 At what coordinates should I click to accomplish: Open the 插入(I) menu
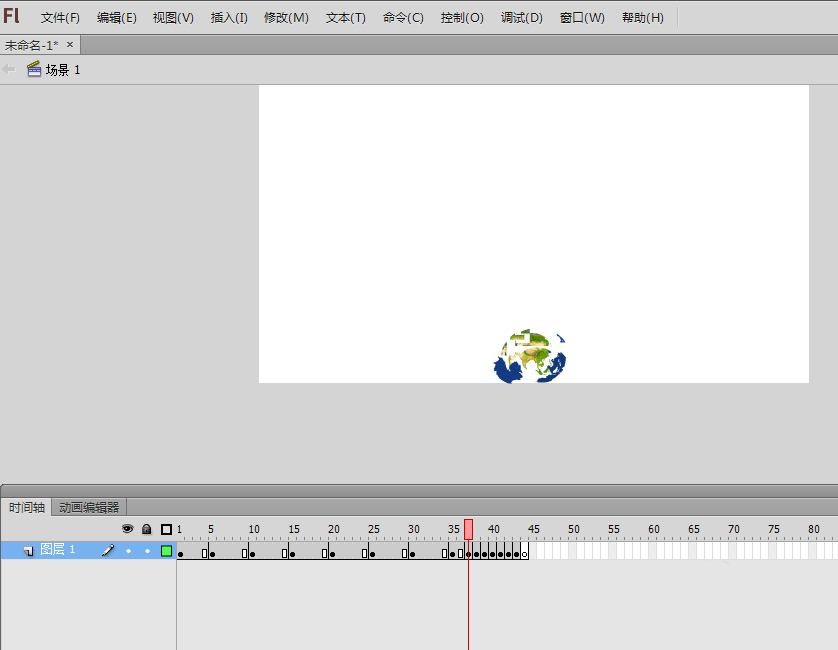click(229, 18)
